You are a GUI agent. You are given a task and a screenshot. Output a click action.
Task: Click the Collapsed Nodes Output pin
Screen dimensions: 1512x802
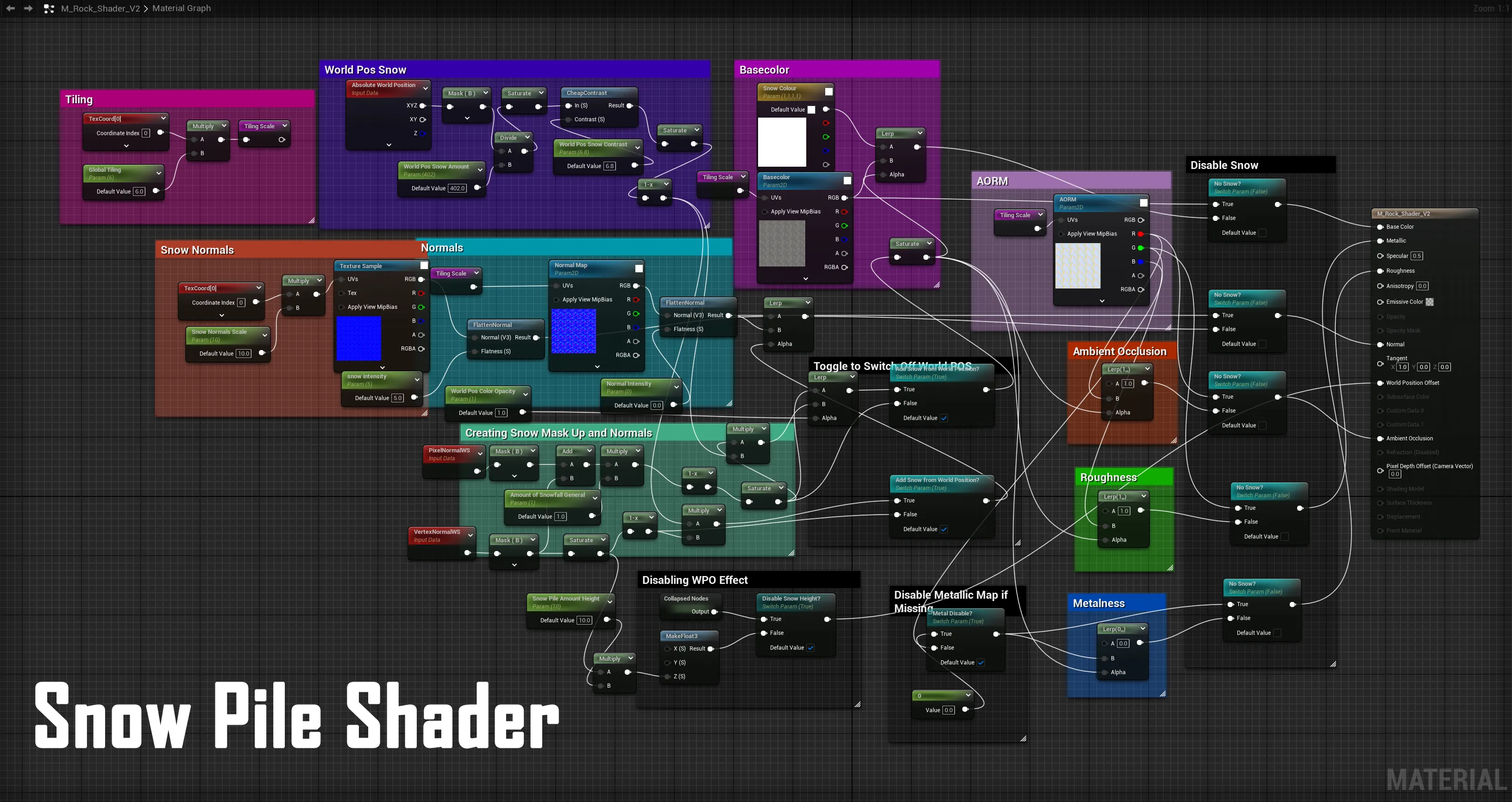point(715,612)
